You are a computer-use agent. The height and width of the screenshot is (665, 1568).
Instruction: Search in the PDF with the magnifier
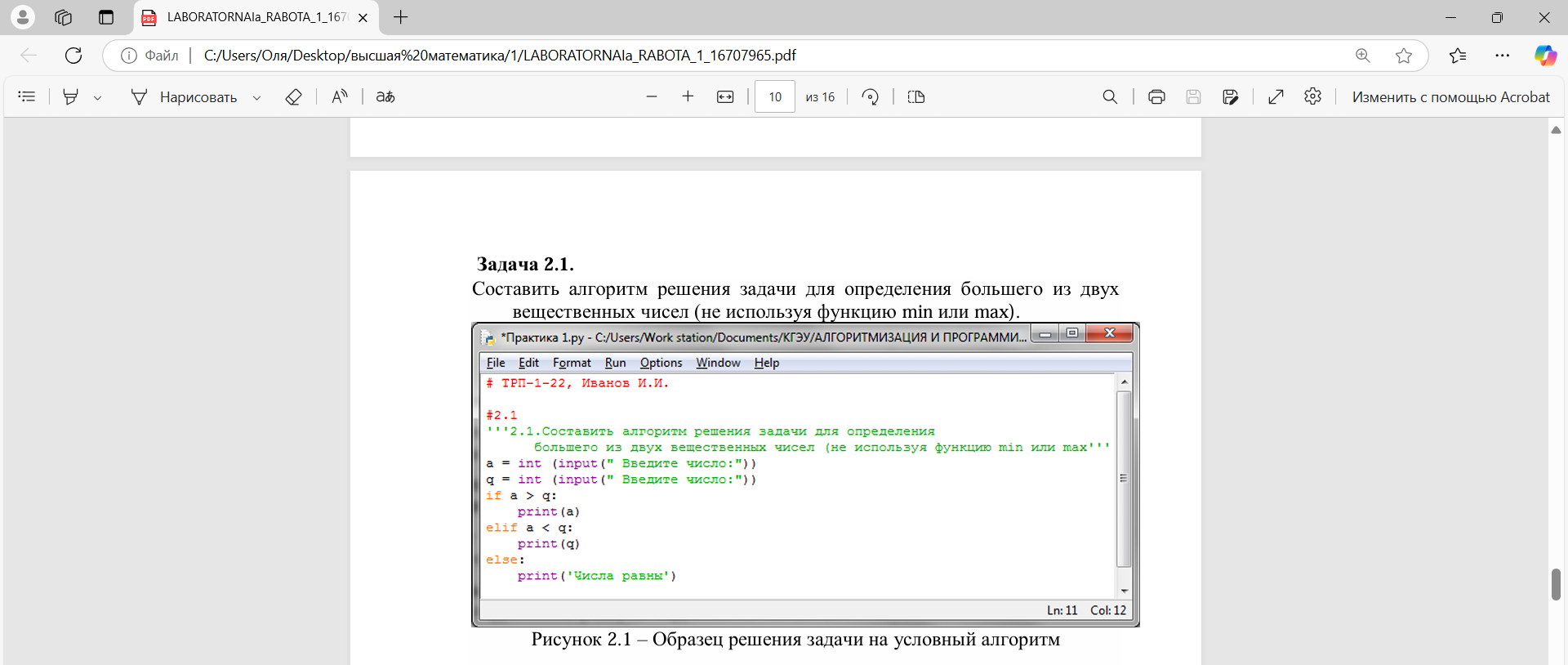[1110, 96]
